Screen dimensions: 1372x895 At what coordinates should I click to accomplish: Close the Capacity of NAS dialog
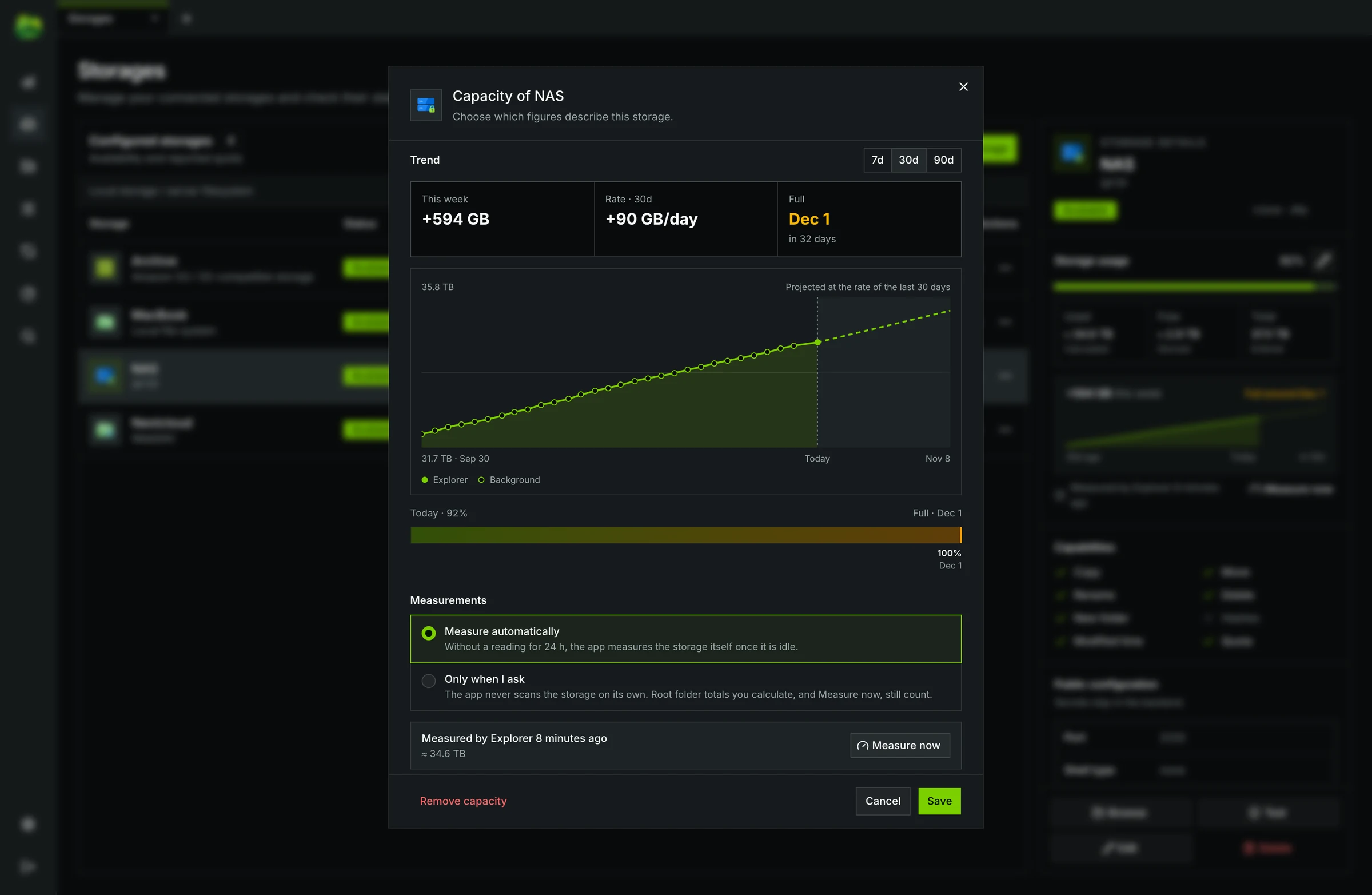click(963, 86)
